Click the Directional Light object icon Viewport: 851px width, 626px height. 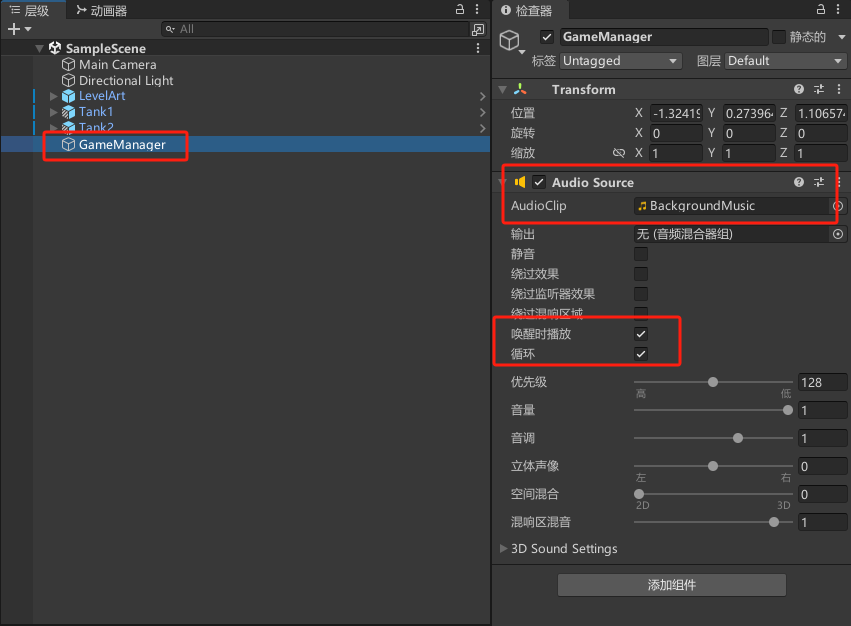tap(68, 80)
